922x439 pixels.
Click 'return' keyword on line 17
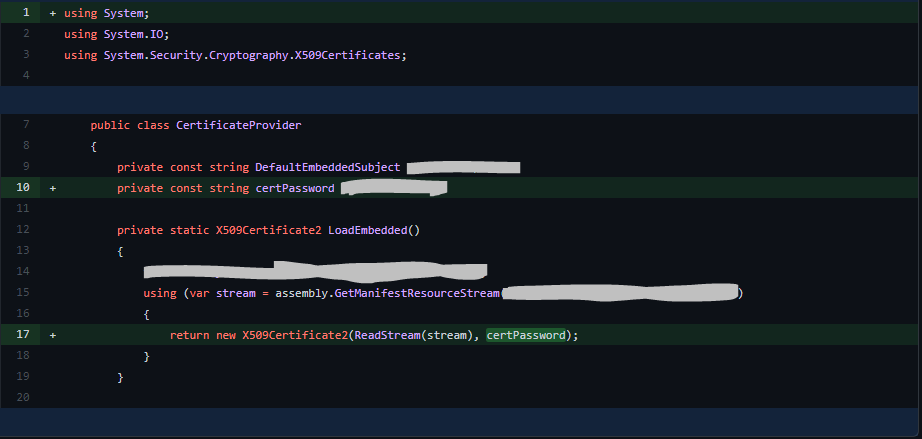point(189,335)
